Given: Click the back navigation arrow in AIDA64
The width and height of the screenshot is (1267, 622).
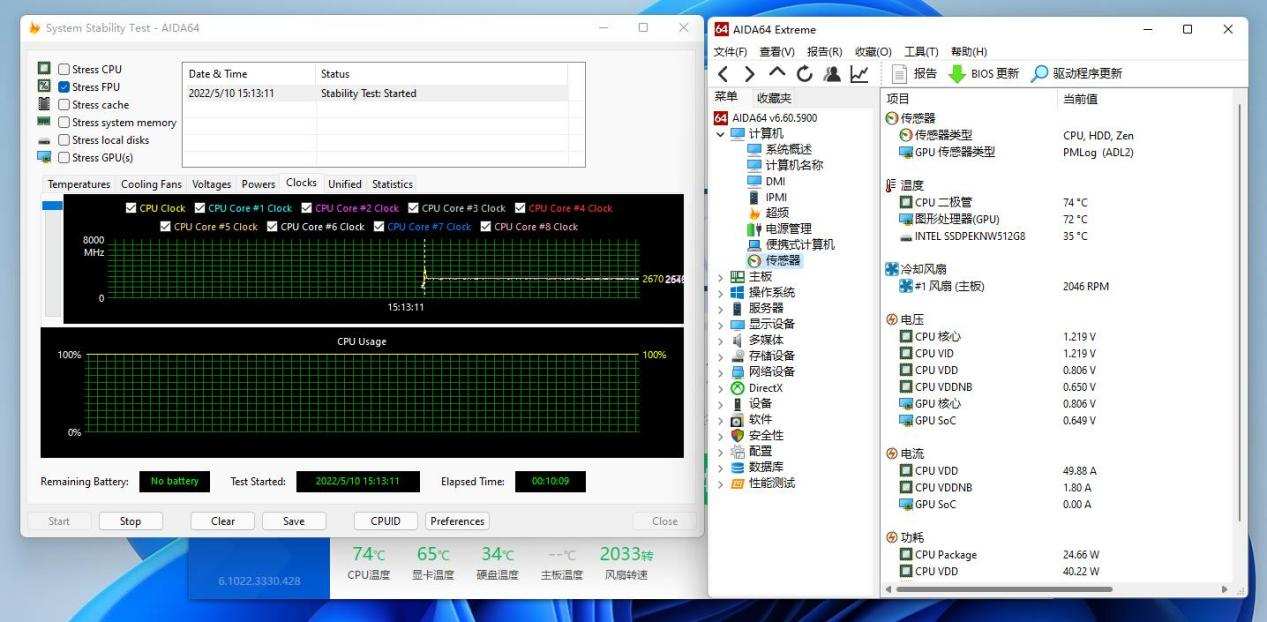Looking at the screenshot, I should 724,74.
